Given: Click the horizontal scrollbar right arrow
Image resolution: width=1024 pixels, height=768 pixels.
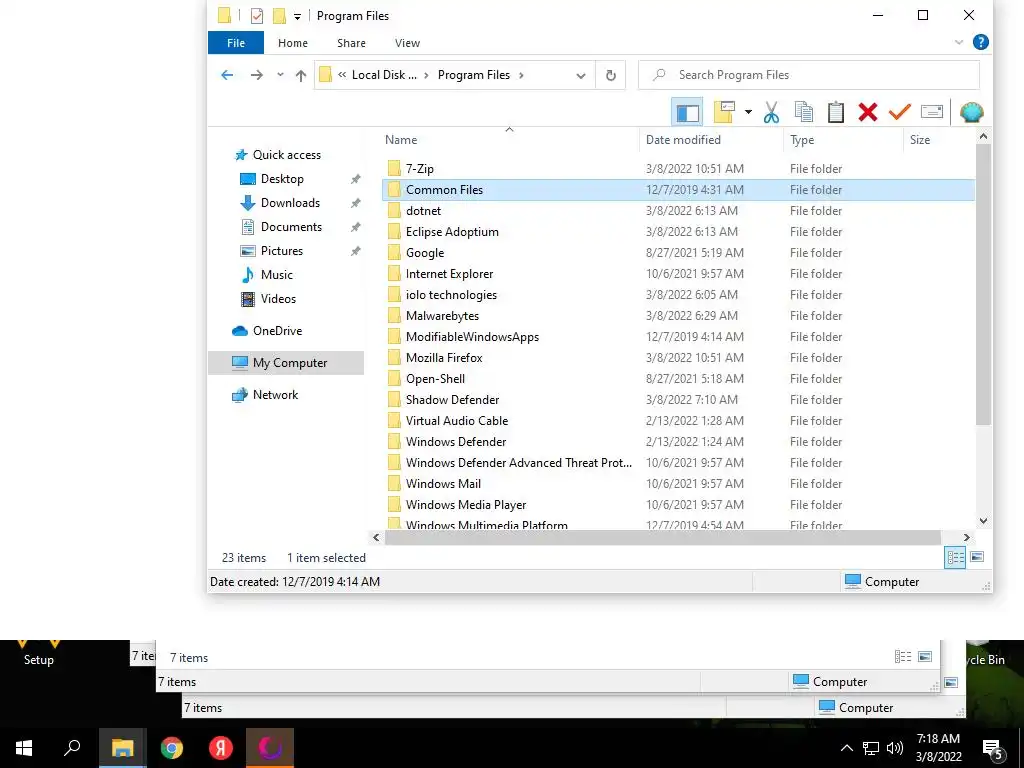Looking at the screenshot, I should click(967, 537).
